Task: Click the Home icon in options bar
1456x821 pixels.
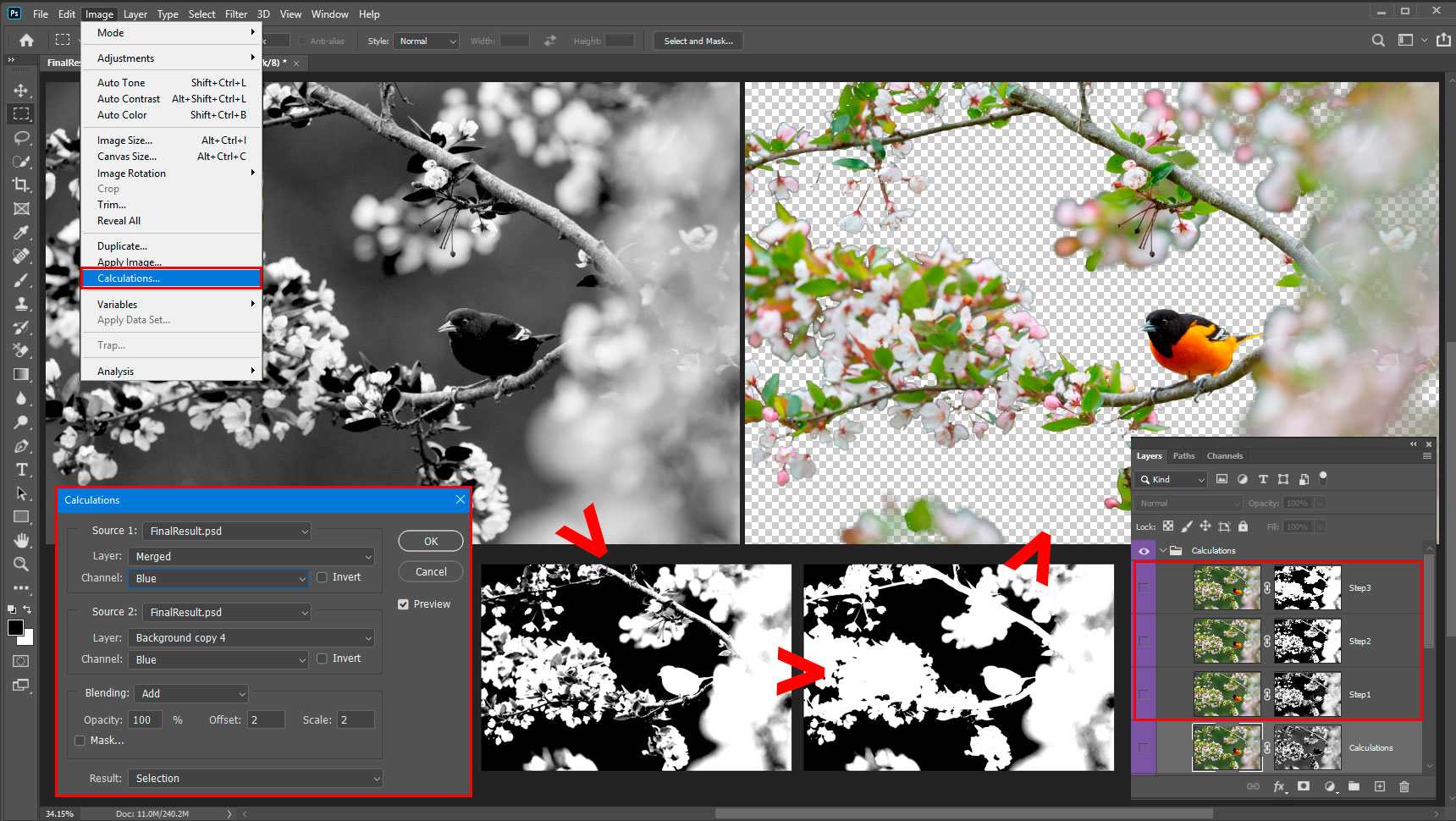Action: pos(27,41)
